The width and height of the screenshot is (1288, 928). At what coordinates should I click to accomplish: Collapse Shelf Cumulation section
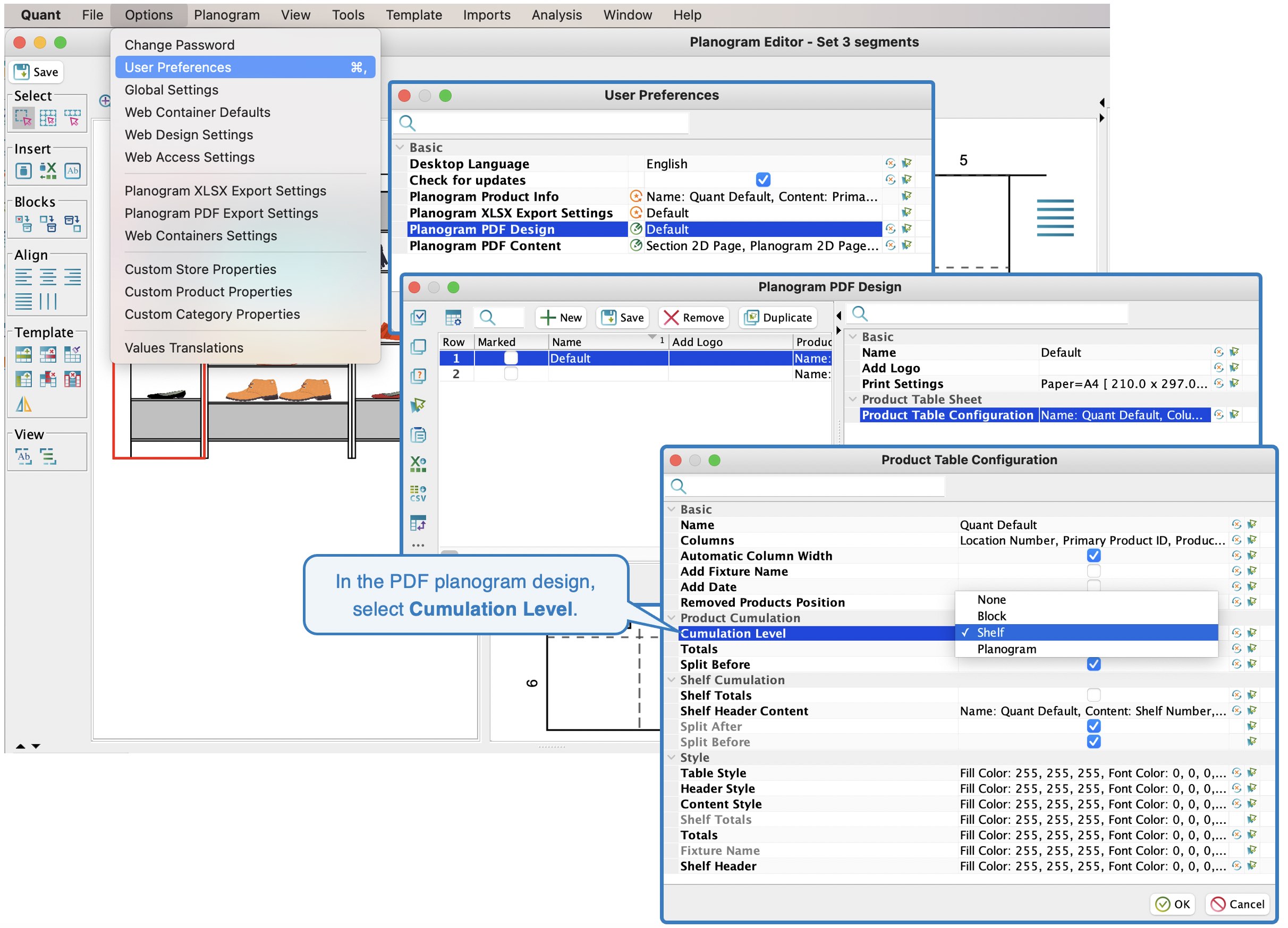pos(671,679)
